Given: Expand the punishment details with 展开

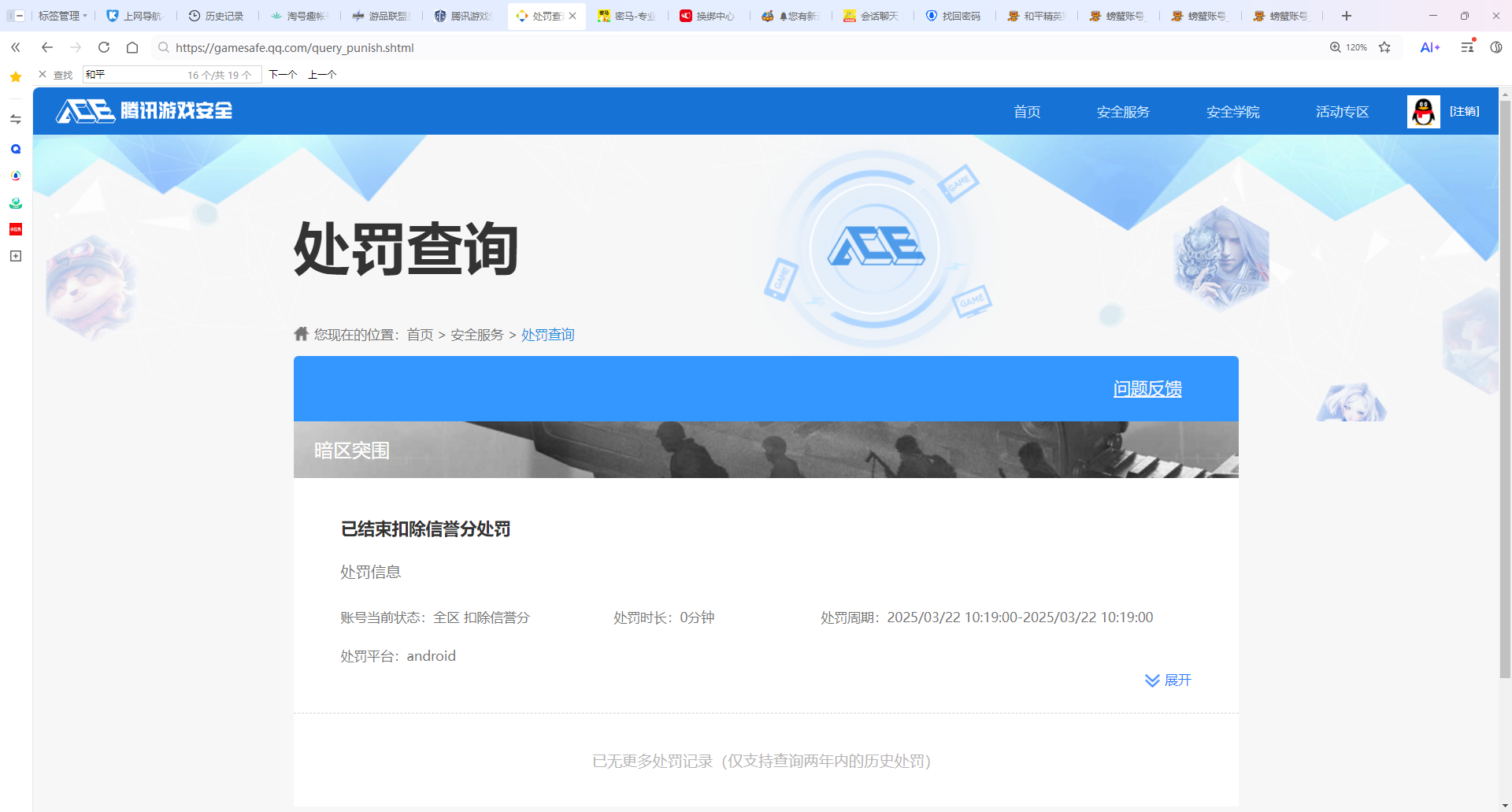Looking at the screenshot, I should click(1169, 680).
